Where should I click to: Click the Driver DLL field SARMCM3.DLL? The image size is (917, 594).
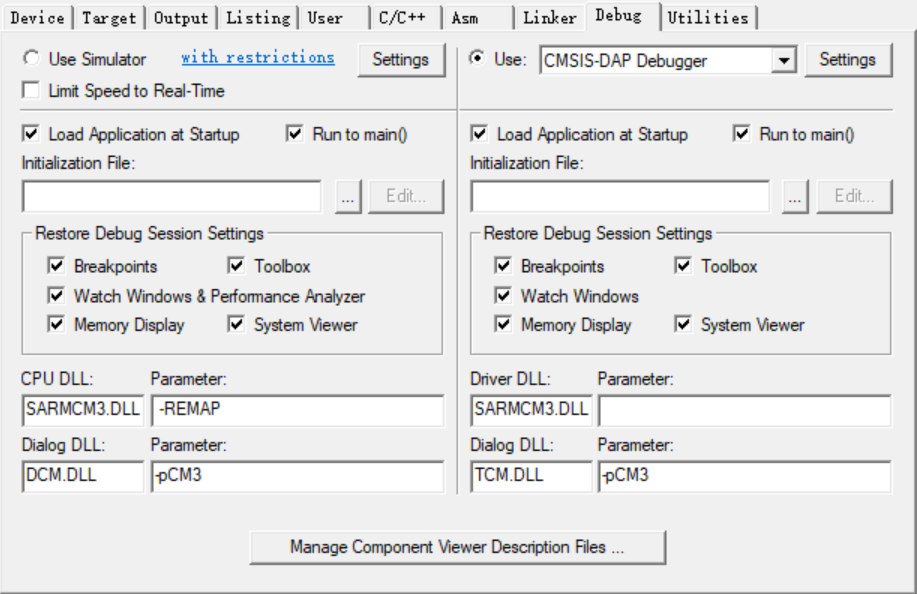(x=531, y=410)
